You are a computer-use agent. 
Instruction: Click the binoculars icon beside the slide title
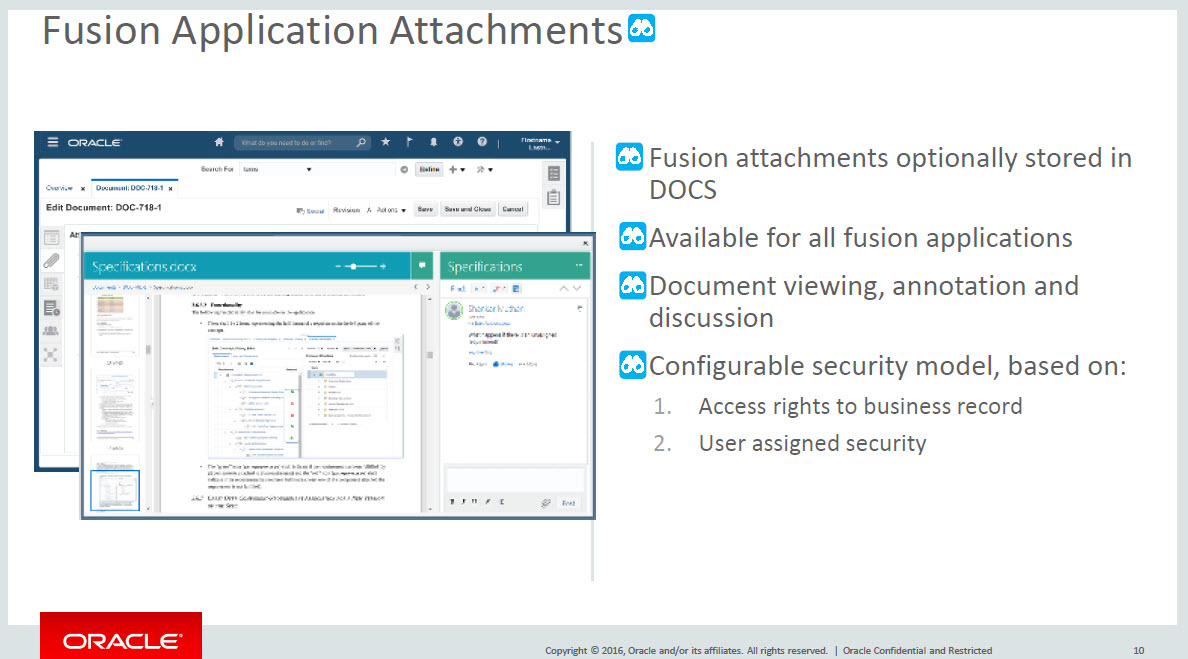pyautogui.click(x=641, y=30)
